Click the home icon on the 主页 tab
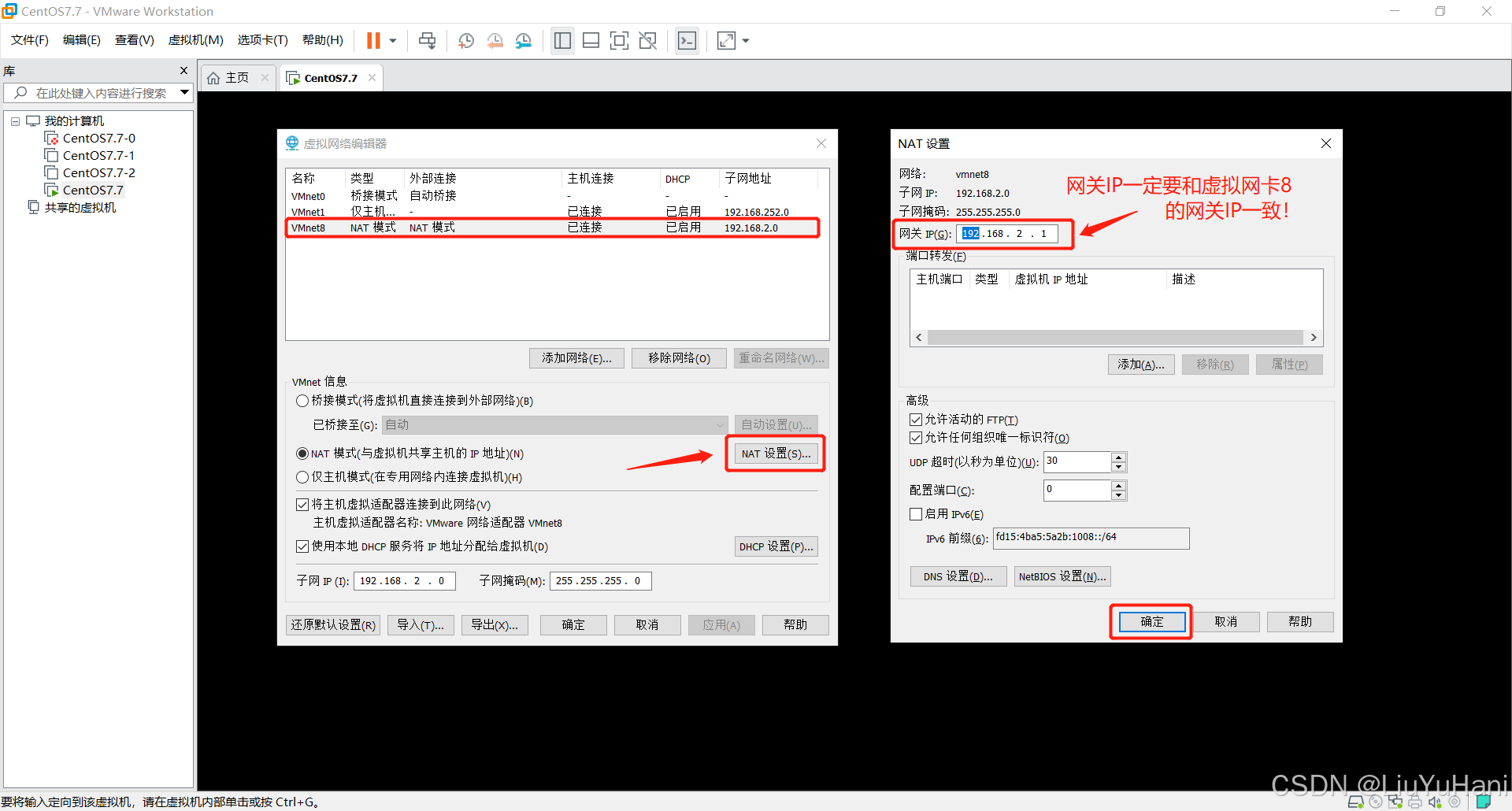The image size is (1512, 811). coord(213,78)
